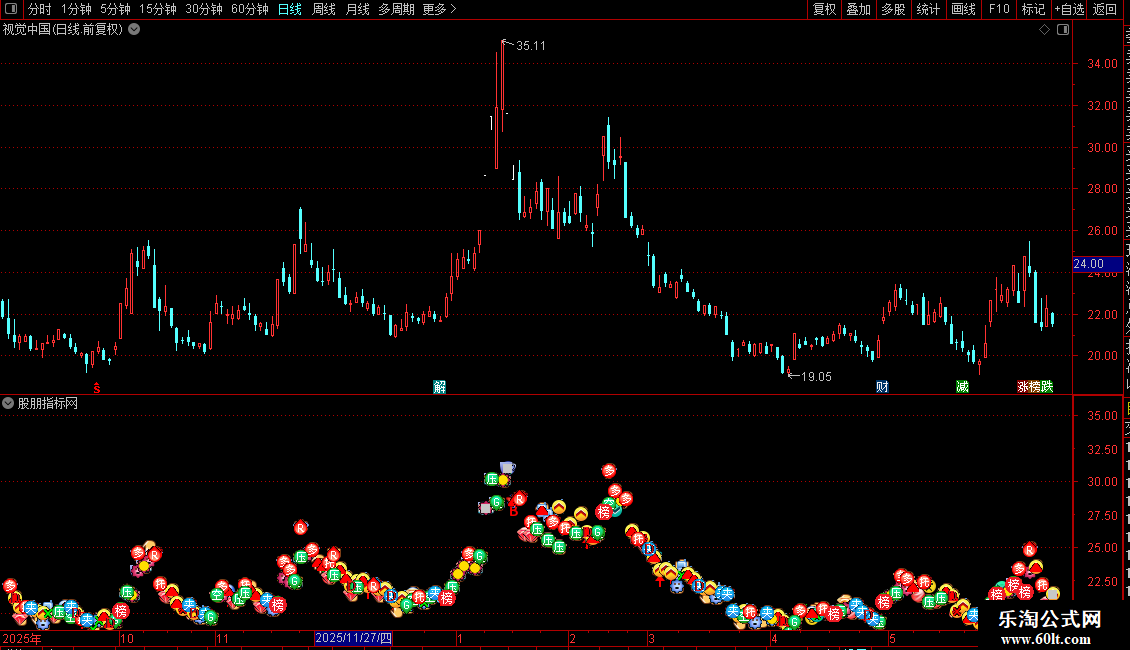Select the 日线 daily chart tab

[x=290, y=9]
